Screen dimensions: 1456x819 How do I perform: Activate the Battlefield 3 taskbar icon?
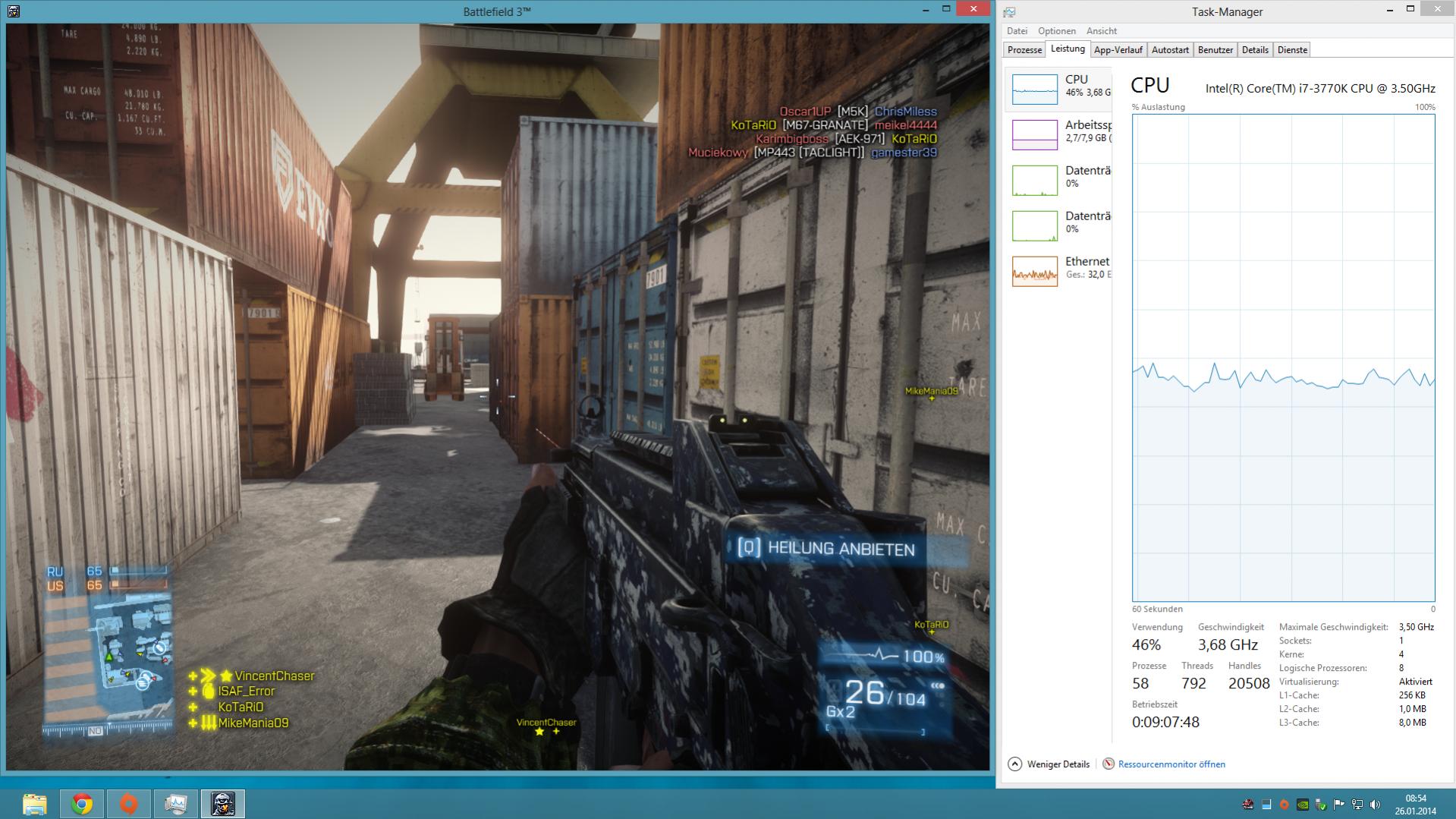pyautogui.click(x=223, y=803)
